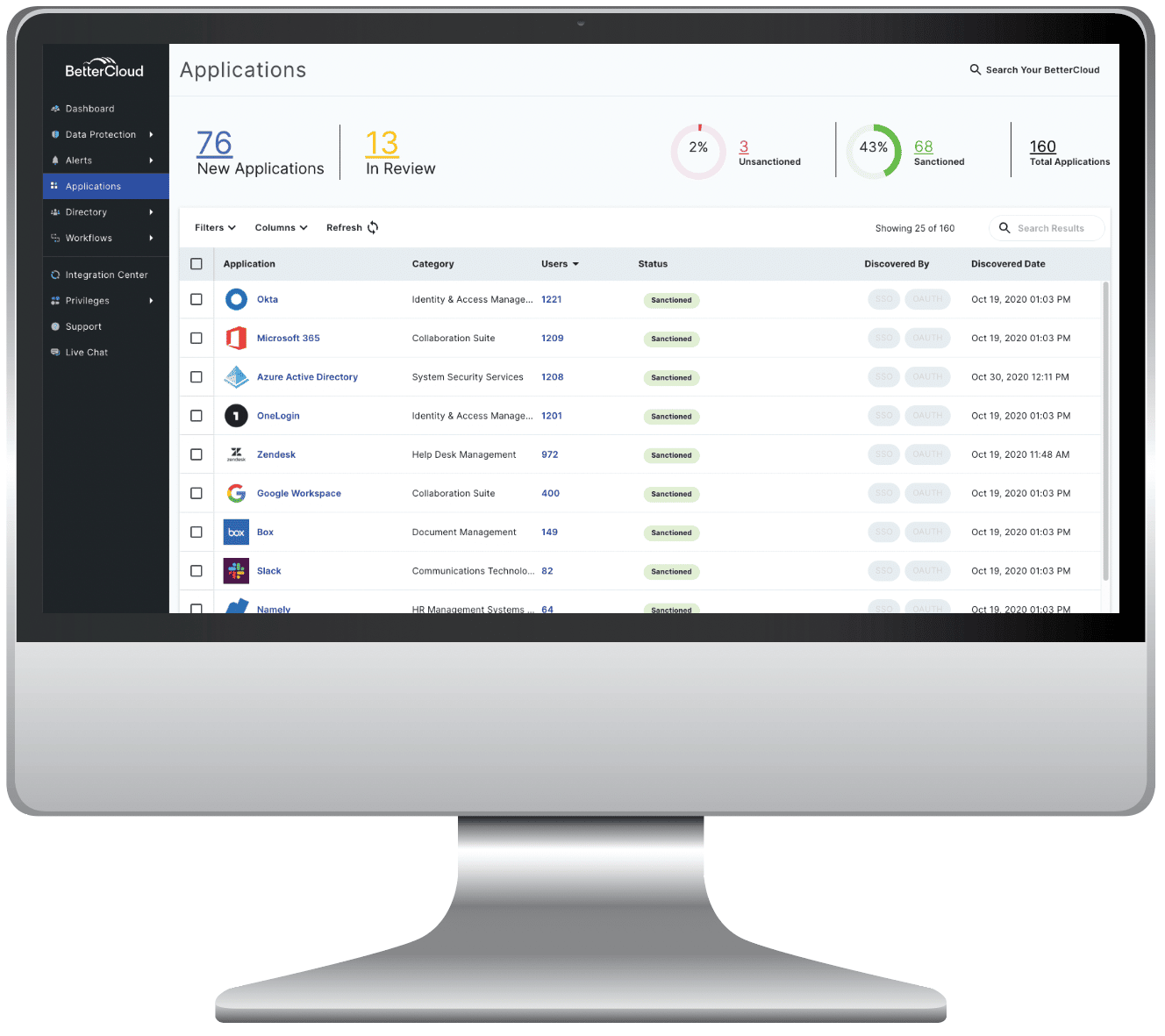1165x1036 pixels.
Task: Click the Search Results input field
Action: (1047, 228)
